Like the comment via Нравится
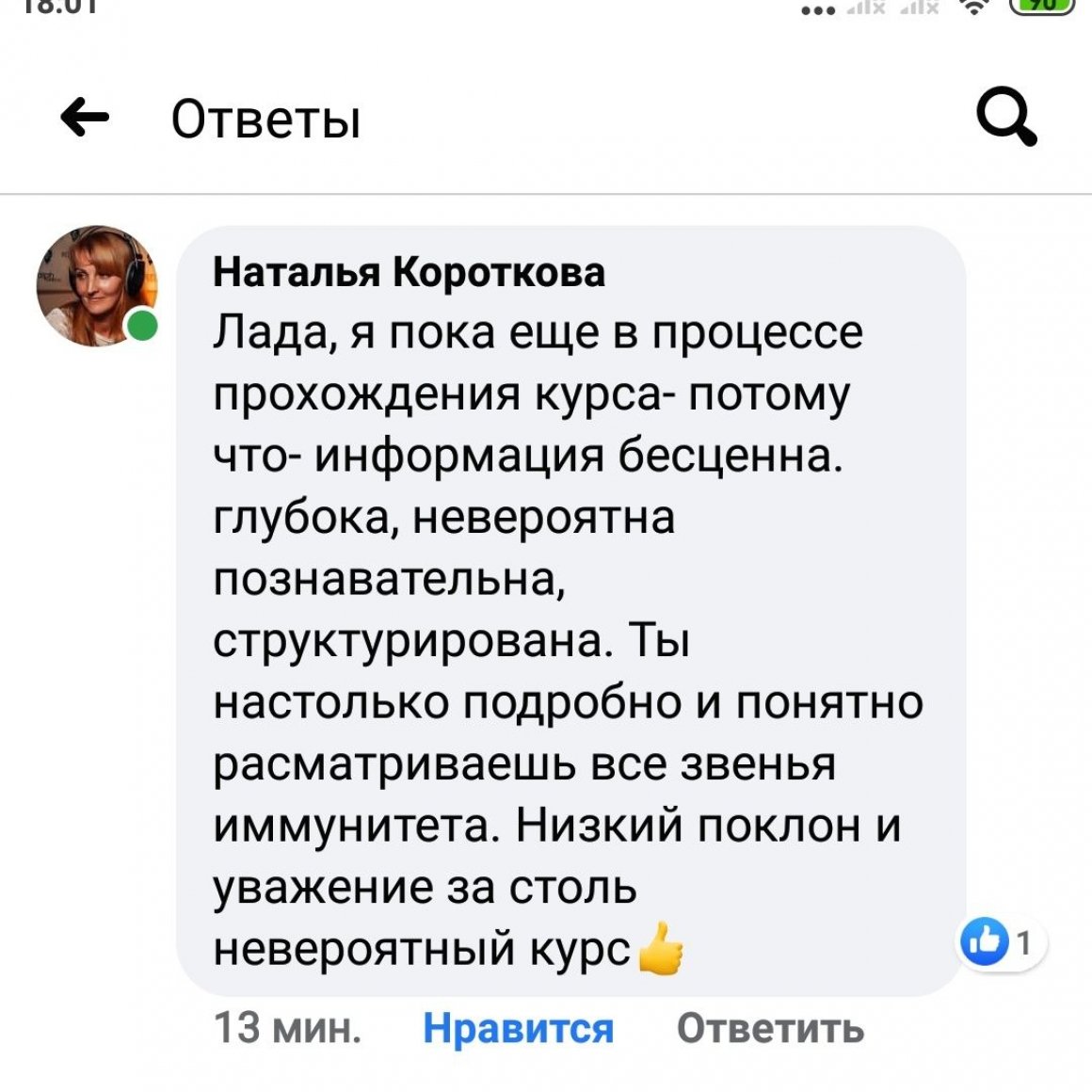The width and height of the screenshot is (1092, 1092). coord(518,1028)
